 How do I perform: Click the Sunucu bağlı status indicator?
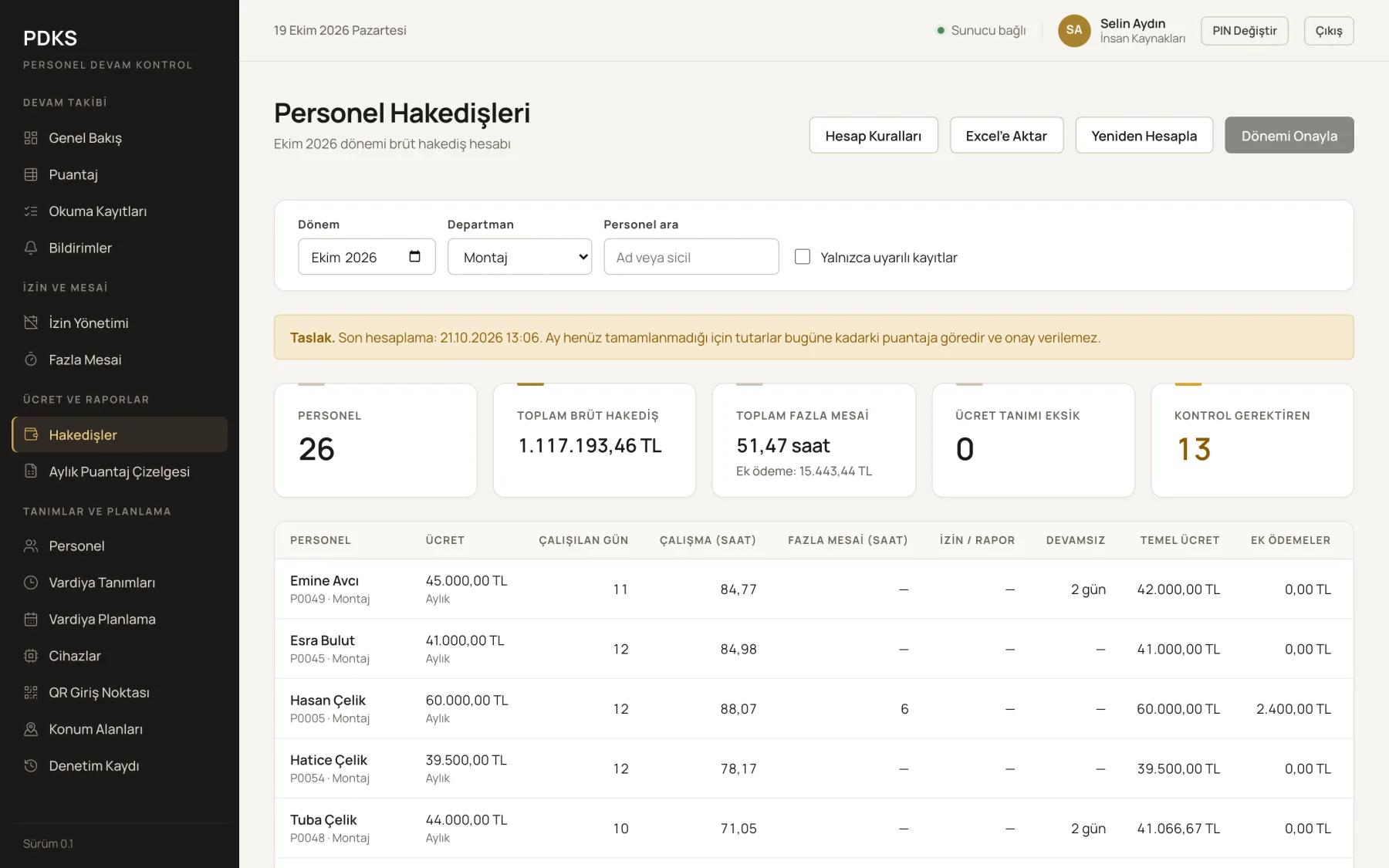981,30
